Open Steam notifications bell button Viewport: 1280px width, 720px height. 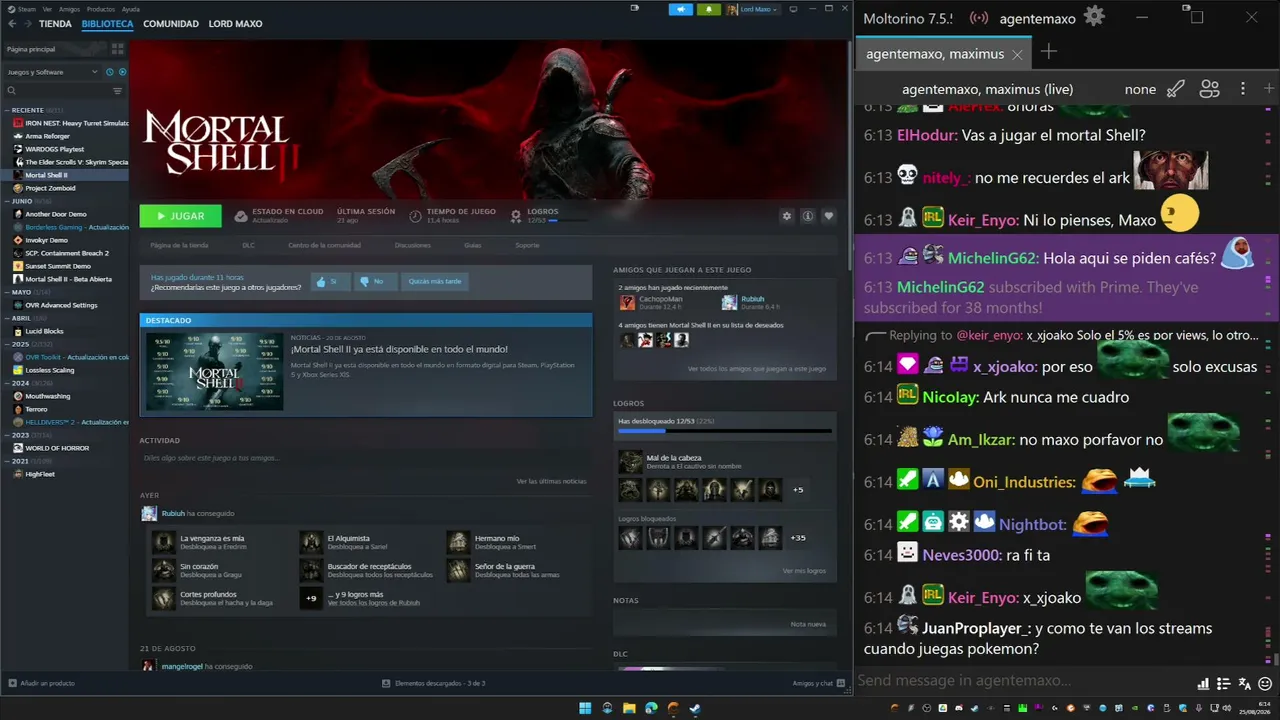click(709, 10)
